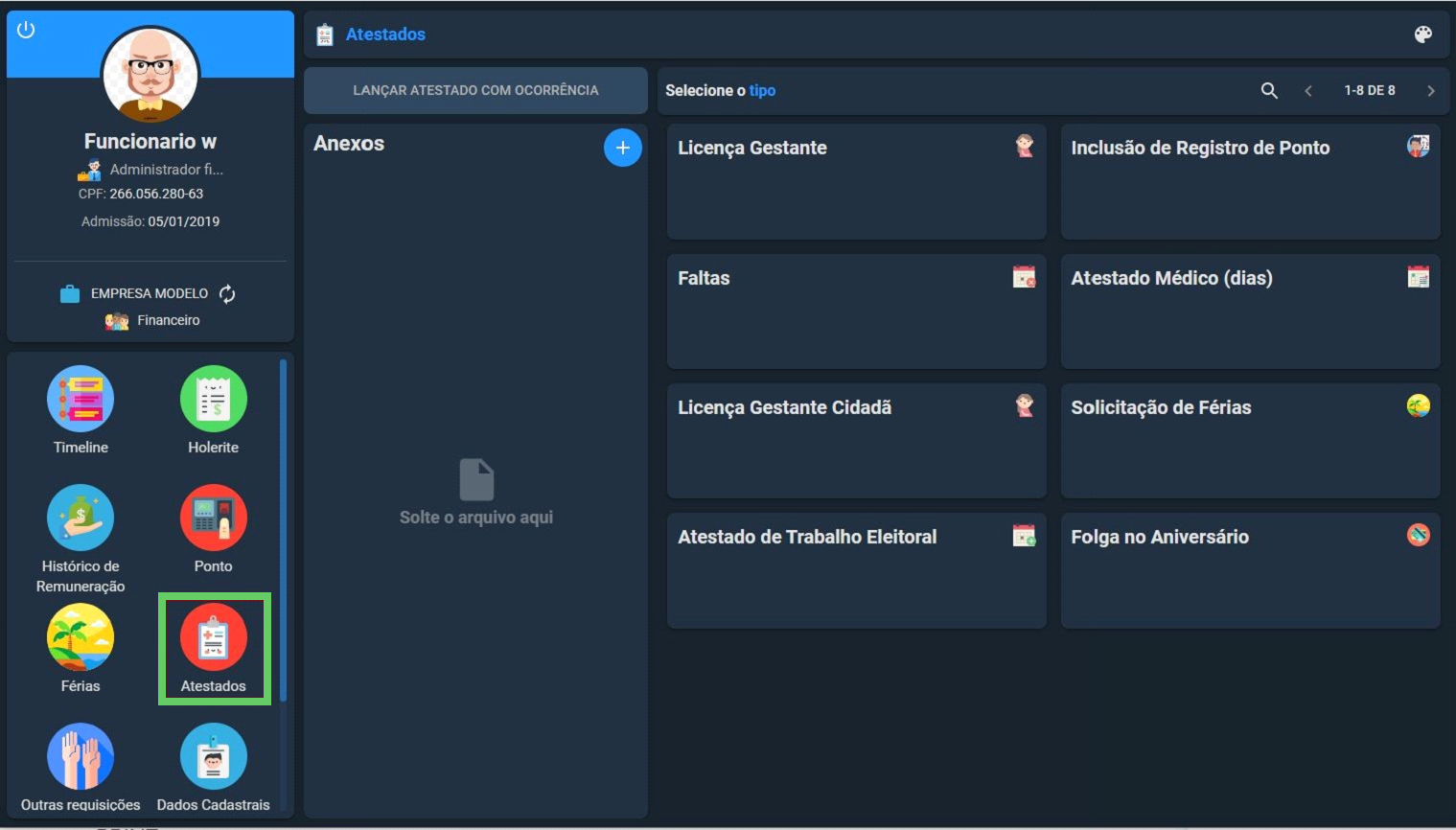This screenshot has height=830, width=1456.
Task: Open the Timeline module icon
Action: (81, 399)
